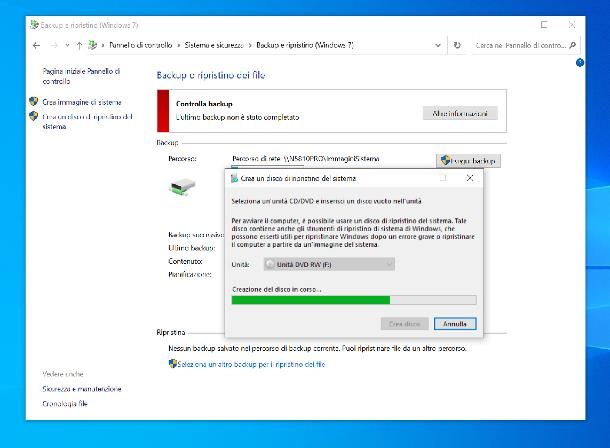610x448 pixels.
Task: Expand the address bar history dropdown
Action: [x=438, y=46]
